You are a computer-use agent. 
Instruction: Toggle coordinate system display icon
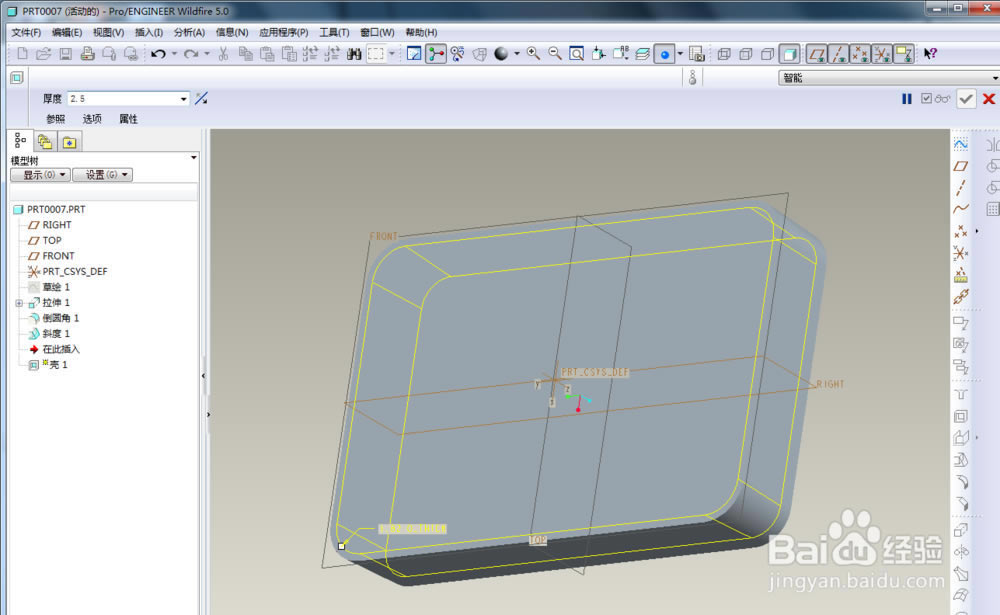pyautogui.click(x=882, y=54)
